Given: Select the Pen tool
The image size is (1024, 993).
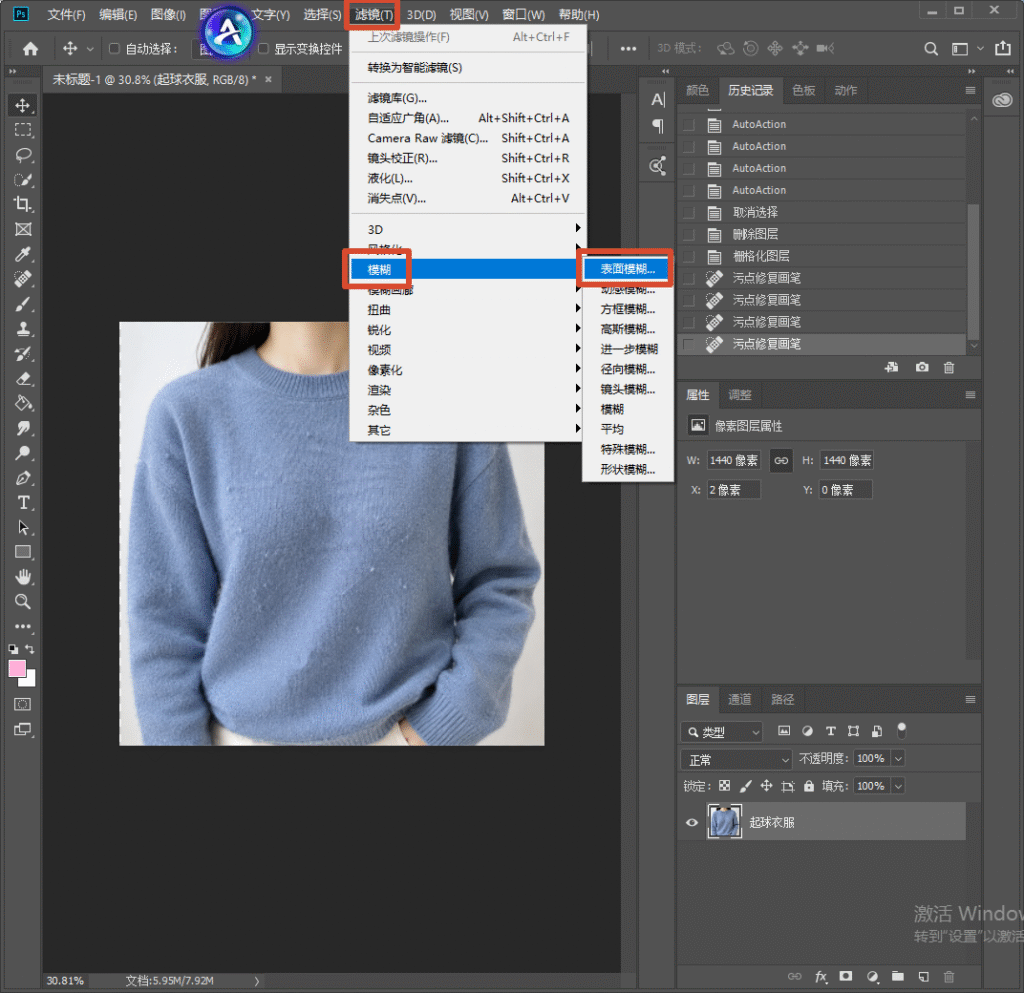Looking at the screenshot, I should [23, 478].
